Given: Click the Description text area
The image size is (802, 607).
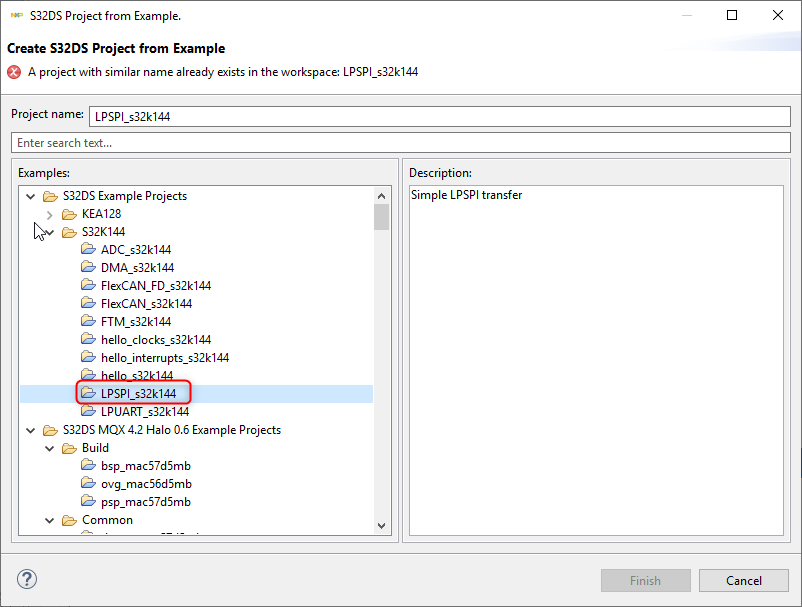Looking at the screenshot, I should click(596, 360).
